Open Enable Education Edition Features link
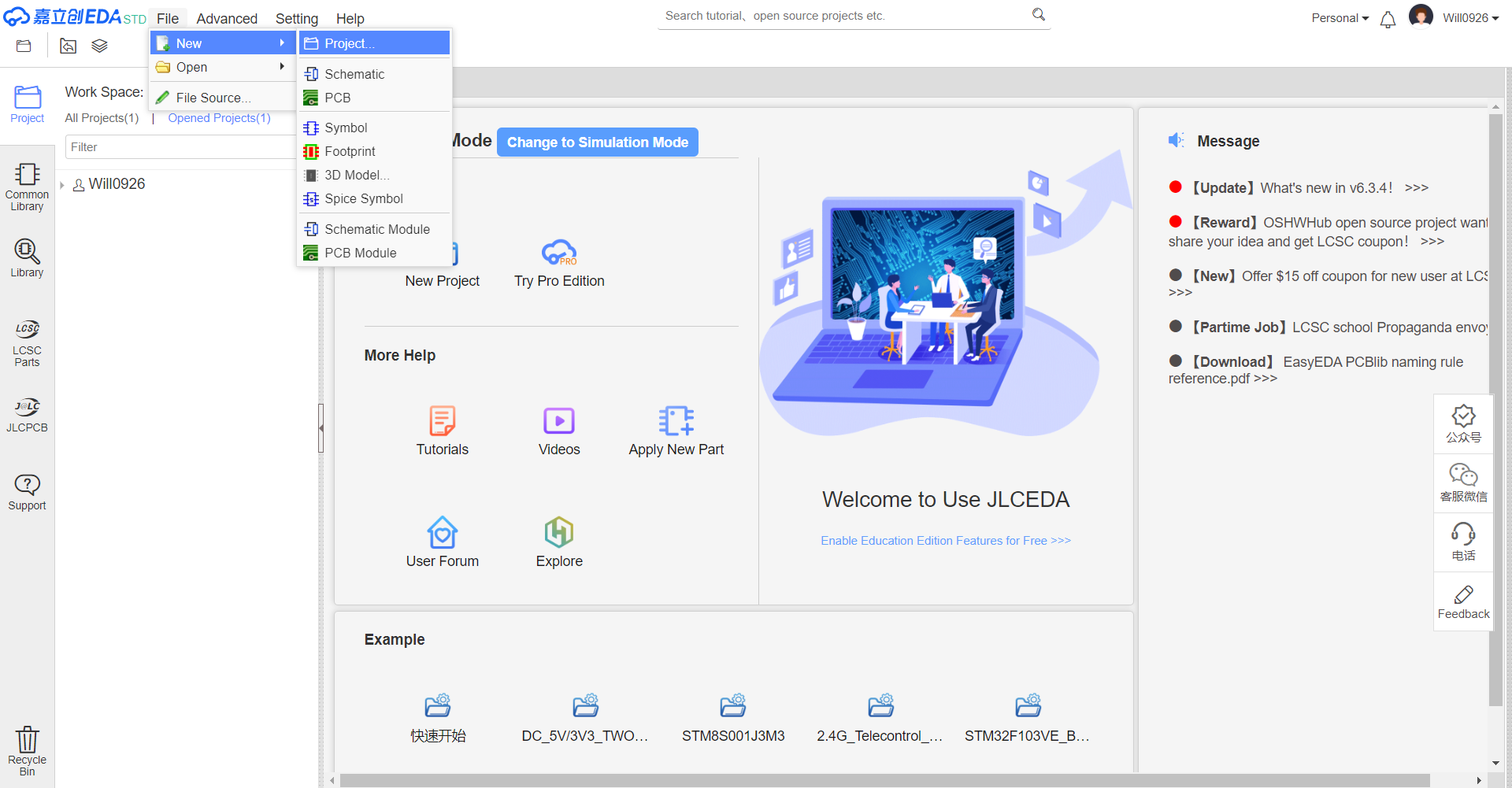 945,541
